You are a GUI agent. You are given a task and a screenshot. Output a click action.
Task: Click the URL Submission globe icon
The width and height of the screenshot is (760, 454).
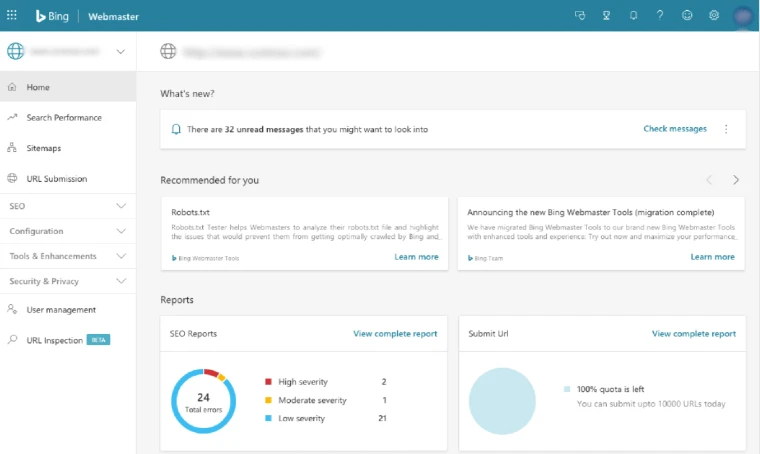pyautogui.click(x=12, y=178)
